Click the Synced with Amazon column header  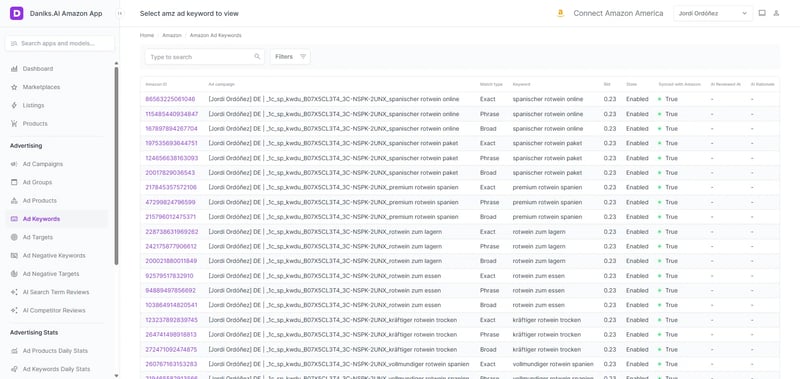680,84
